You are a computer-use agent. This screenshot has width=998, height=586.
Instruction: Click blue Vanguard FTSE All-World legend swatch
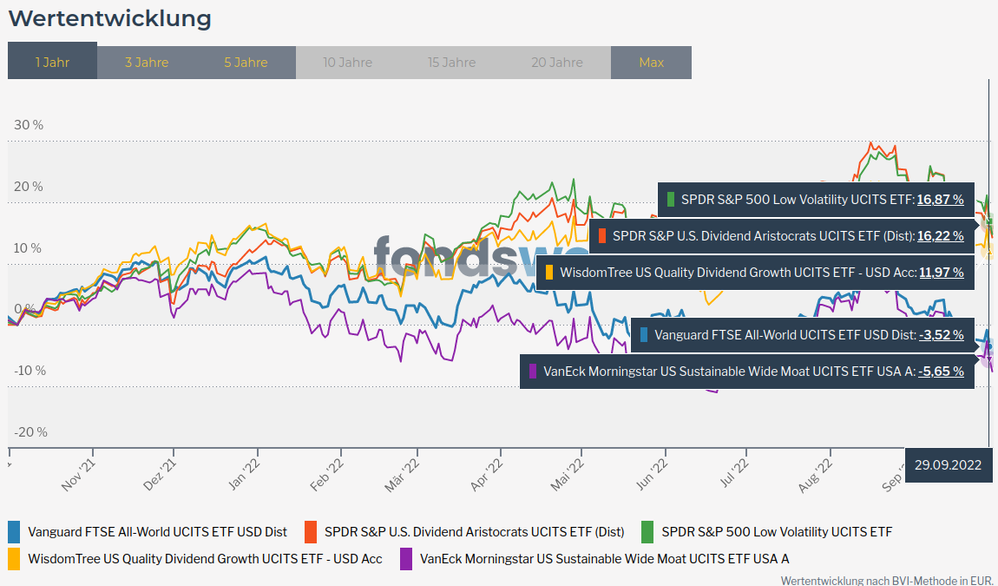pos(14,532)
